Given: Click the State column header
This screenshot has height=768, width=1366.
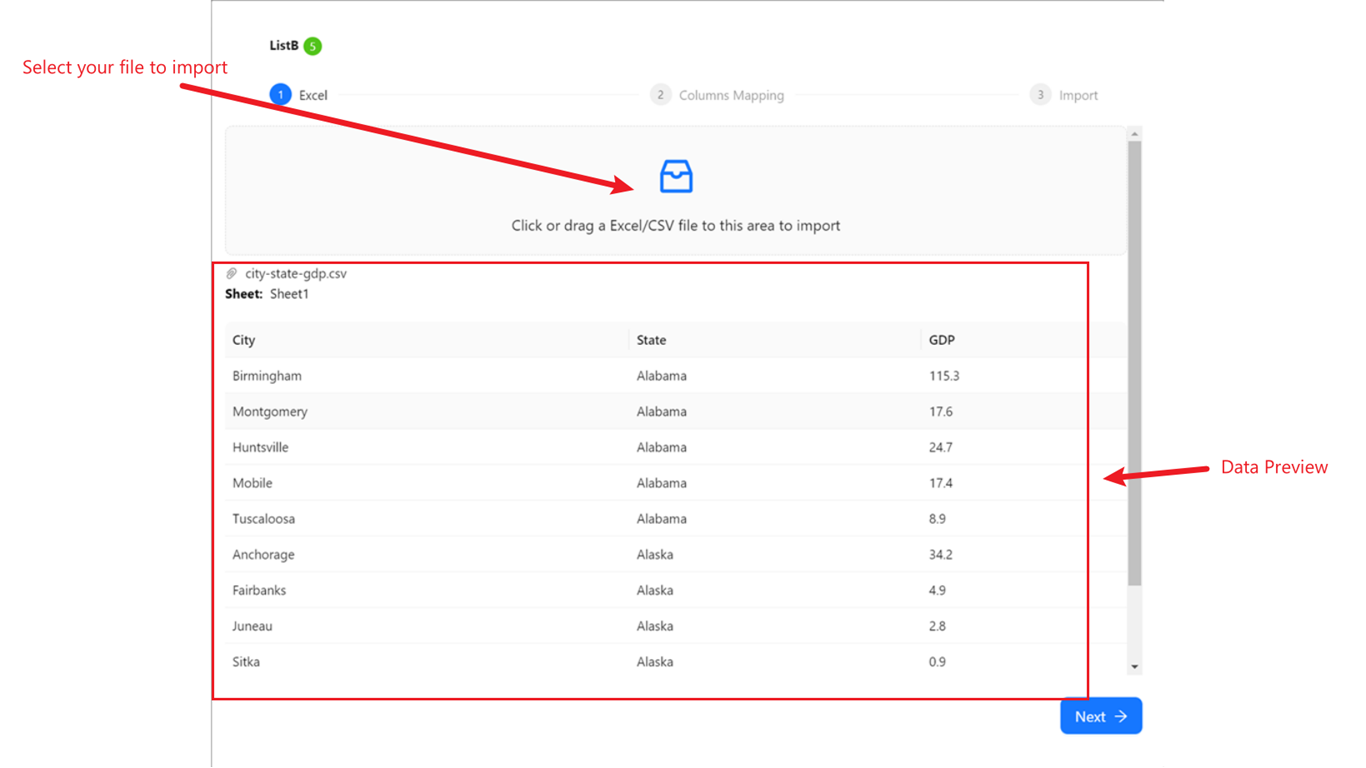Looking at the screenshot, I should (651, 340).
